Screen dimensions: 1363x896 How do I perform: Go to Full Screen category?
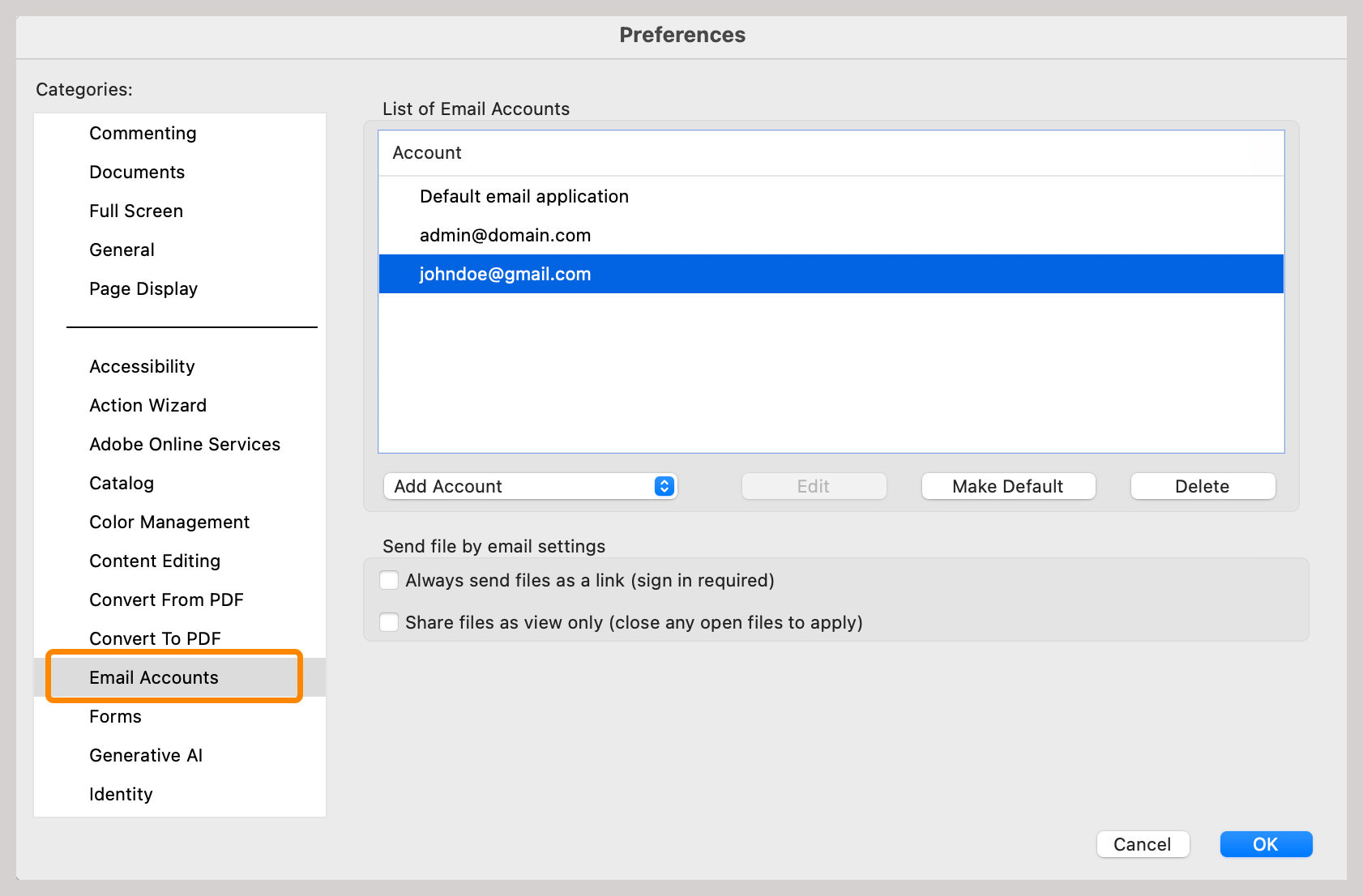click(136, 211)
